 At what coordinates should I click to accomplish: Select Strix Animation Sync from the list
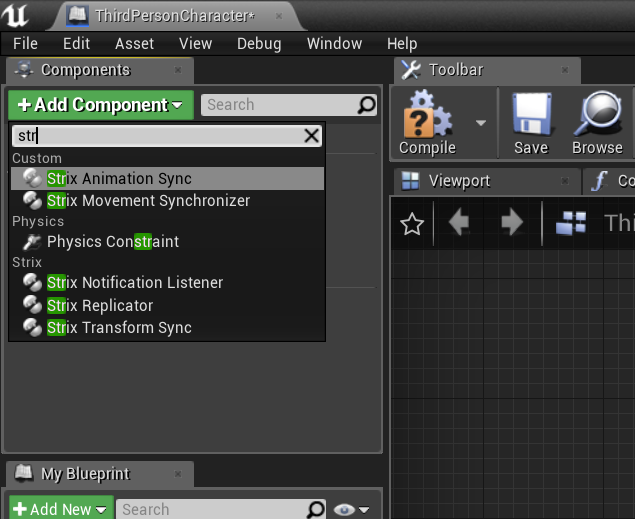tap(167, 179)
